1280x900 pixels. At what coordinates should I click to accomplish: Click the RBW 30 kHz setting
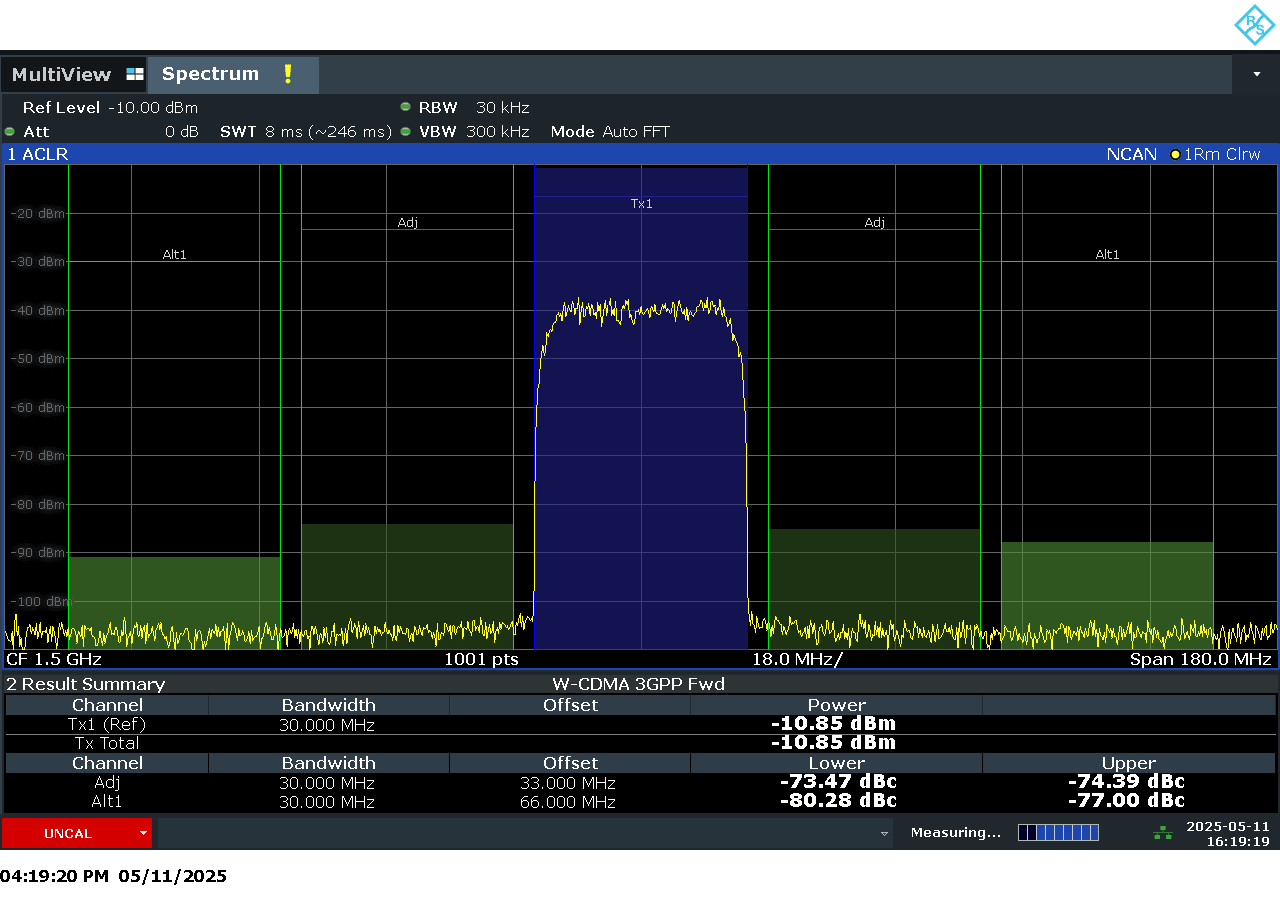(473, 107)
